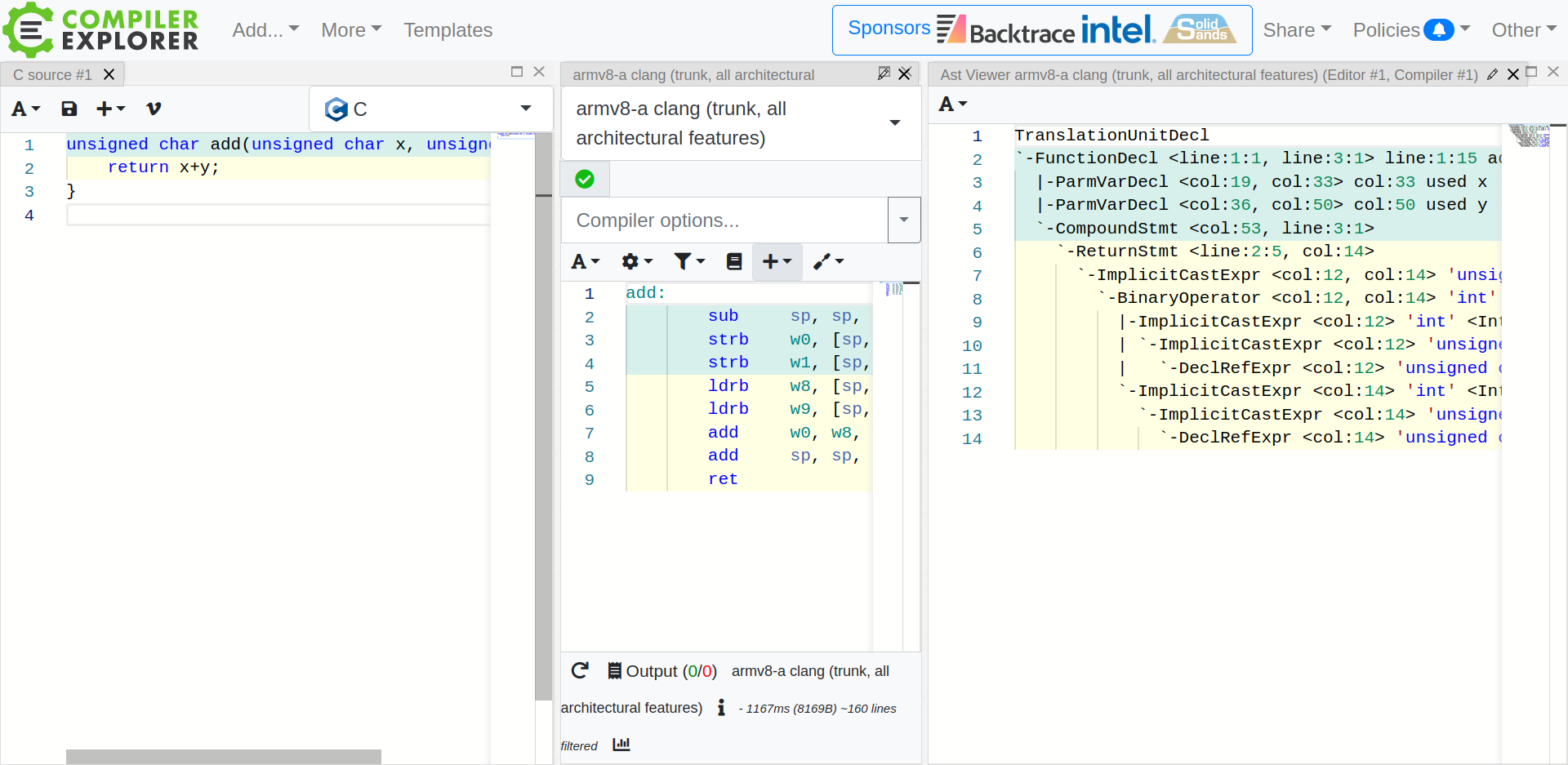The width and height of the screenshot is (1568, 765).
Task: Rename the Ast Viewer tab pencil icon
Action: point(1493,74)
